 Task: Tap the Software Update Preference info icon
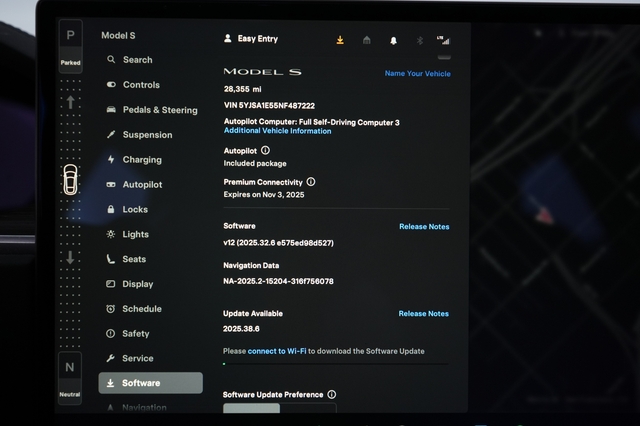[332, 394]
